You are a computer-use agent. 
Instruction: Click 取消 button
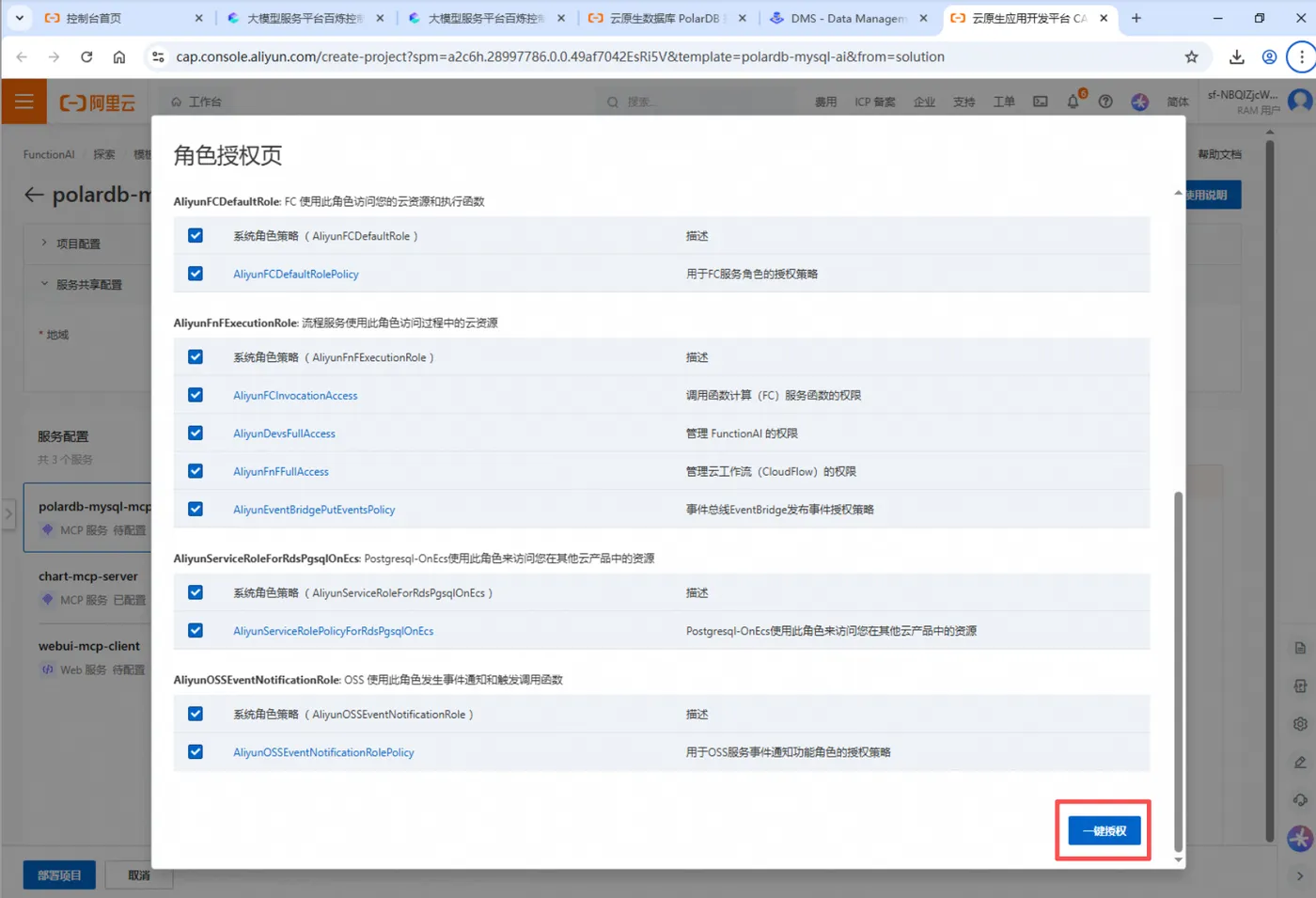click(x=139, y=875)
